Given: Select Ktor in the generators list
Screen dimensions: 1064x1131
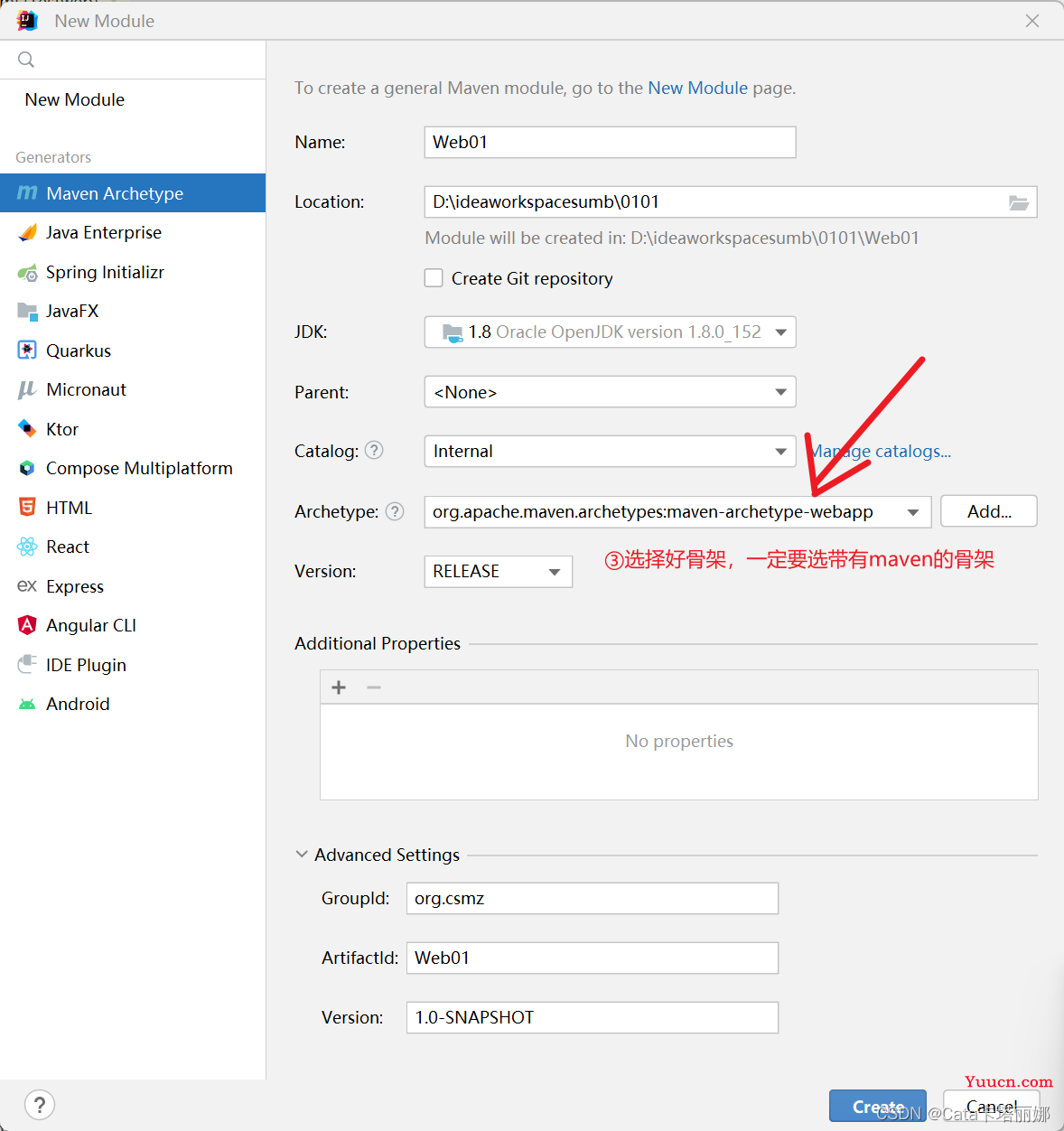Looking at the screenshot, I should [x=133, y=429].
